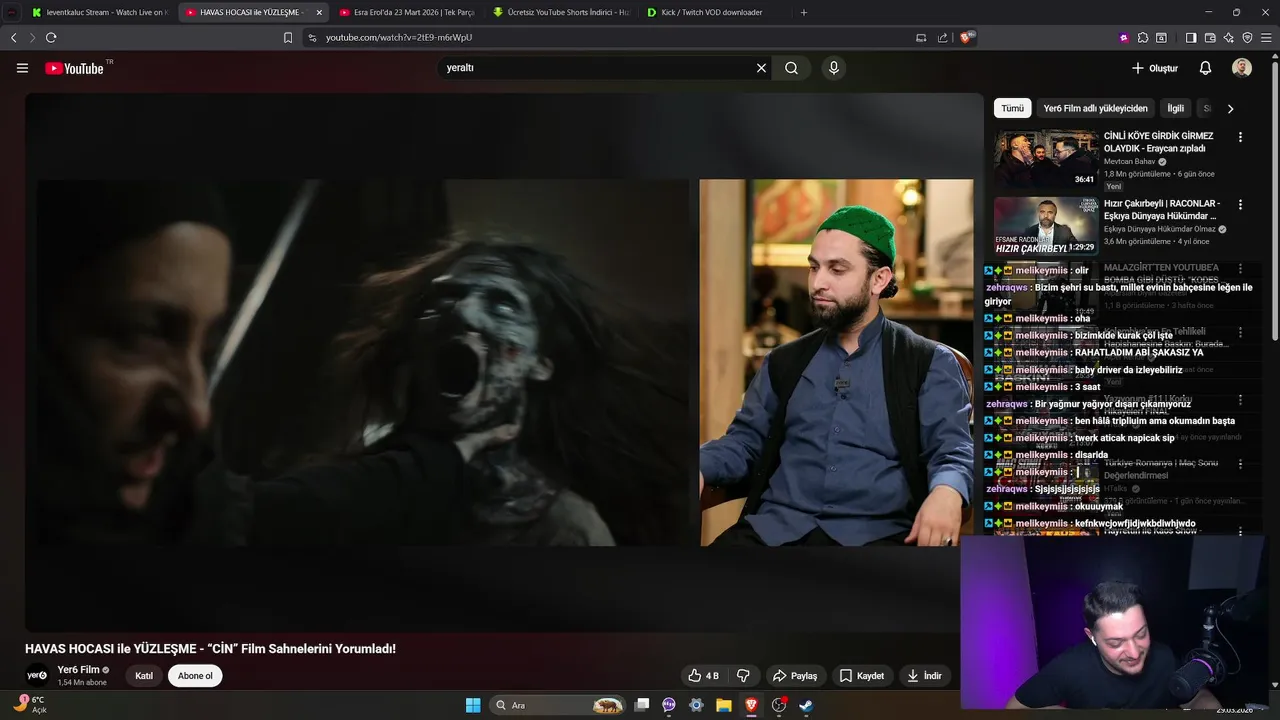The width and height of the screenshot is (1280, 720).
Task: Click the purple extension icon in toolbar
Action: point(1124,37)
